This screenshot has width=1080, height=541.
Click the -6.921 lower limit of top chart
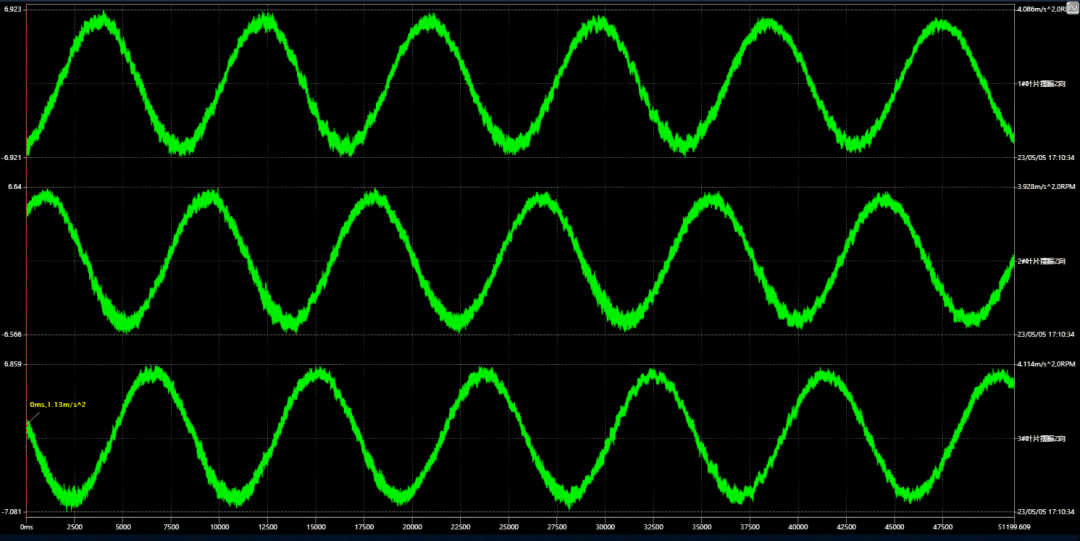tap(13, 157)
